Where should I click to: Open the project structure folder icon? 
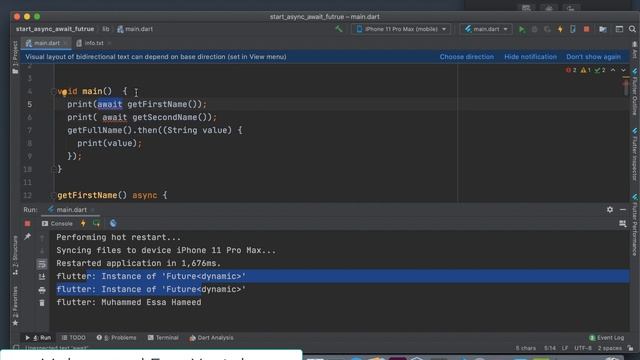pyautogui.click(x=603, y=29)
